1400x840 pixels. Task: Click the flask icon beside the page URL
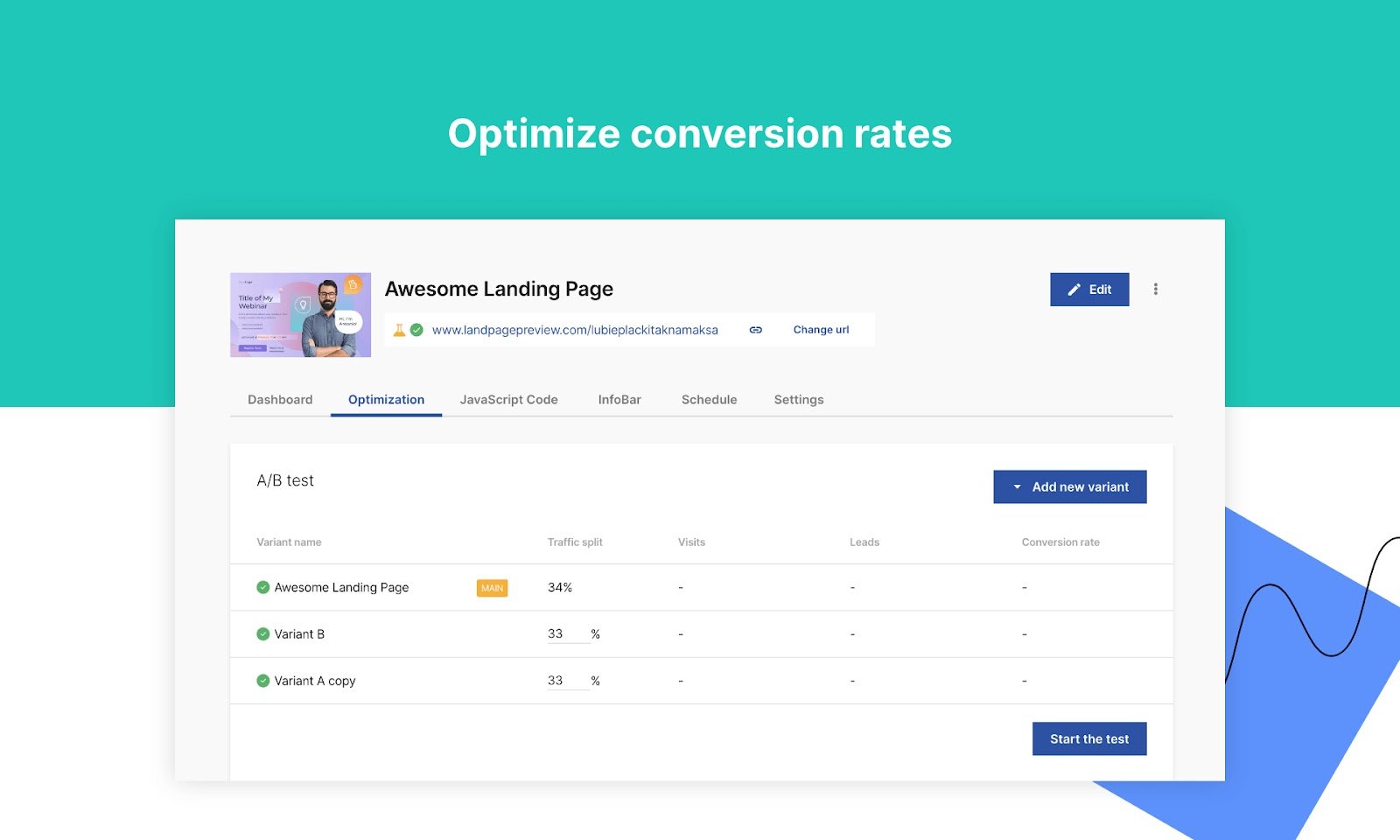[x=399, y=330]
